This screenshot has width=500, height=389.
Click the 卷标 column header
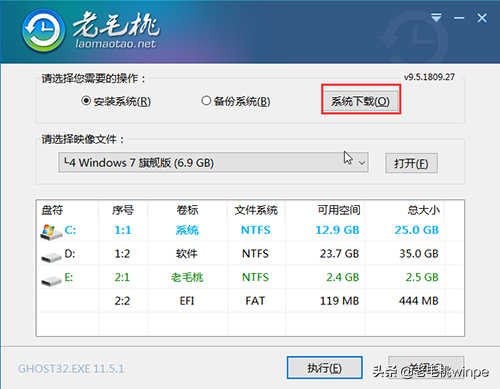coord(187,210)
